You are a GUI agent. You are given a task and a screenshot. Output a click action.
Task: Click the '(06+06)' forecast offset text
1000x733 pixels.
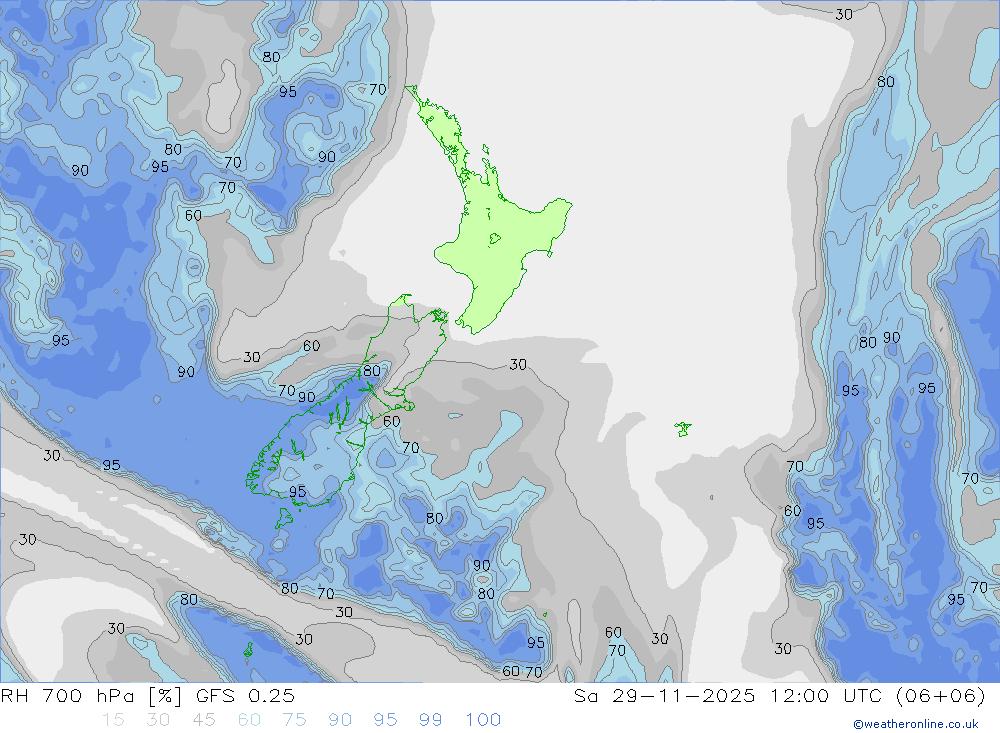[941, 695]
